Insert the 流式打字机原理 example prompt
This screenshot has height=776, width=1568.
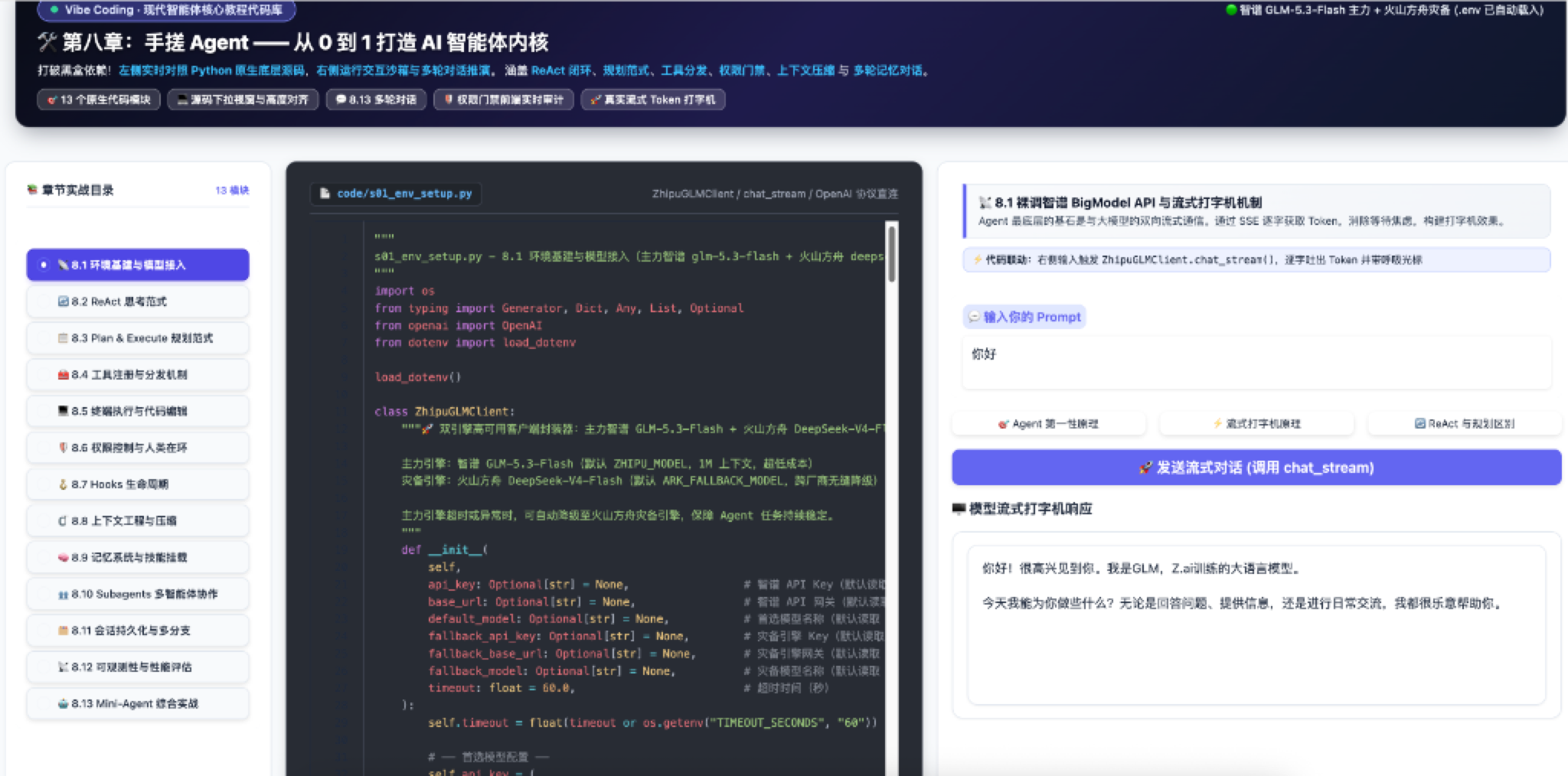click(1256, 424)
